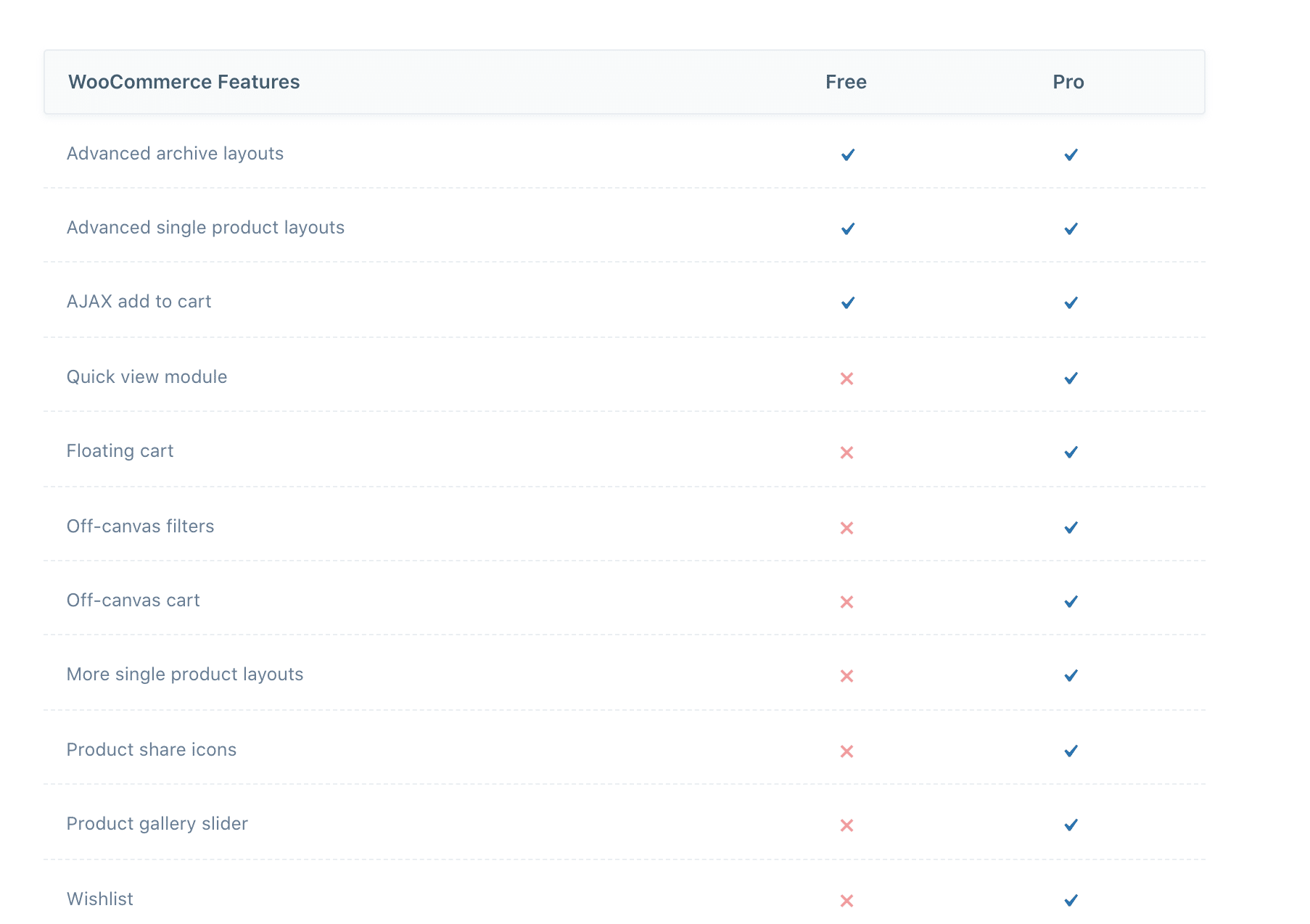Viewport: 1310px width, 924px height.
Task: Click the red X in the Wishlist row
Action: pos(846,901)
